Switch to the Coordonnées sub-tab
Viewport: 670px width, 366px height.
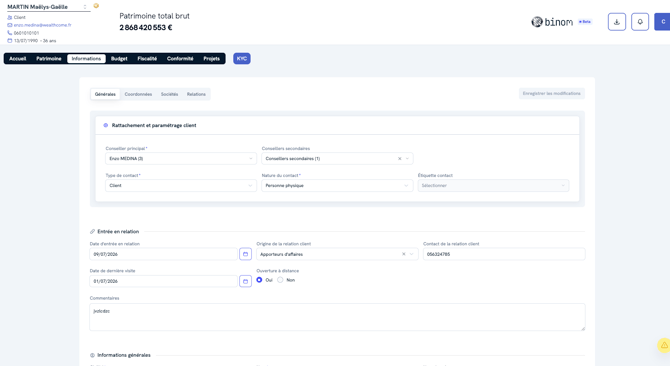pyautogui.click(x=138, y=94)
